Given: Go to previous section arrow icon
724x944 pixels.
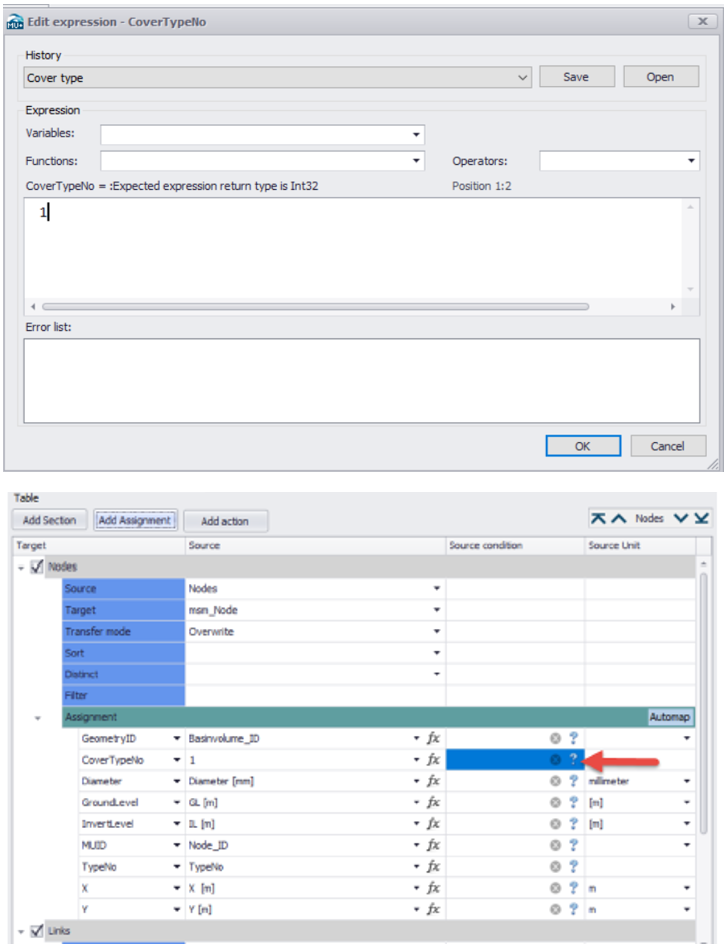Looking at the screenshot, I should [x=619, y=518].
